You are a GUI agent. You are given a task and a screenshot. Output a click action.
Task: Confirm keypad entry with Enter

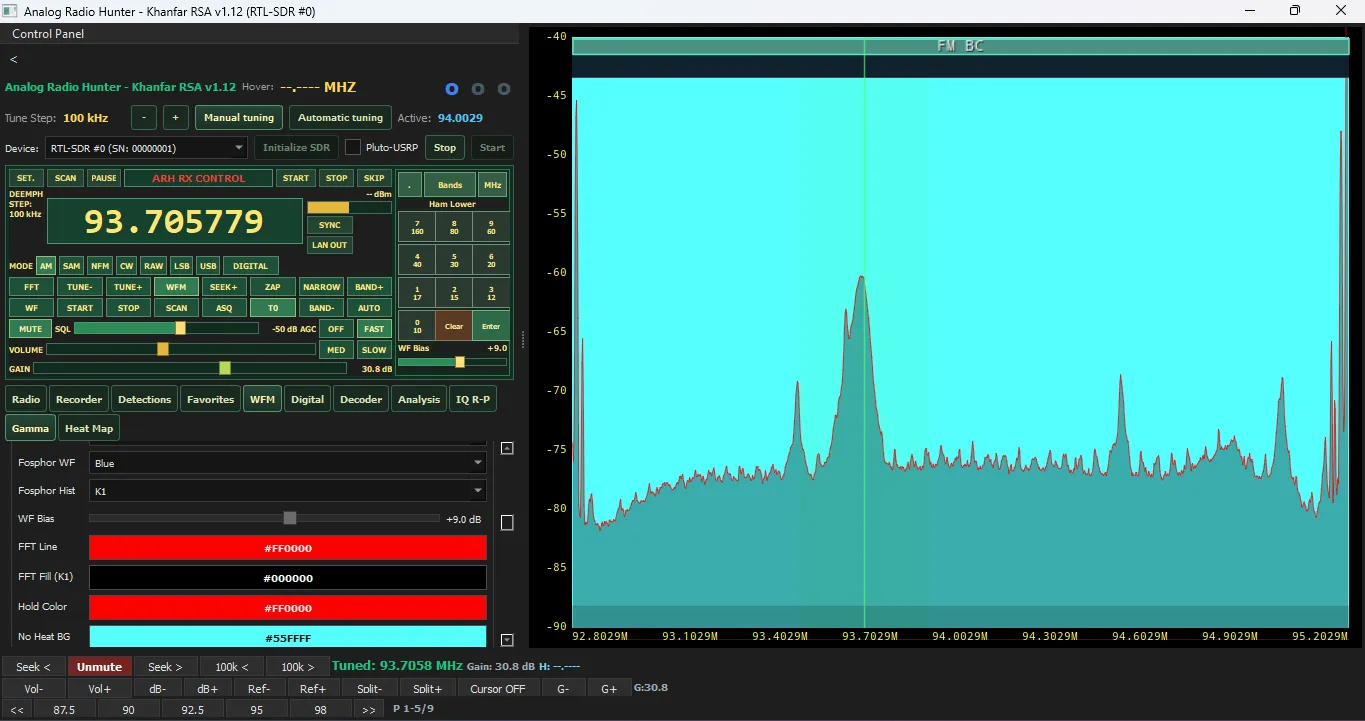tap(491, 326)
